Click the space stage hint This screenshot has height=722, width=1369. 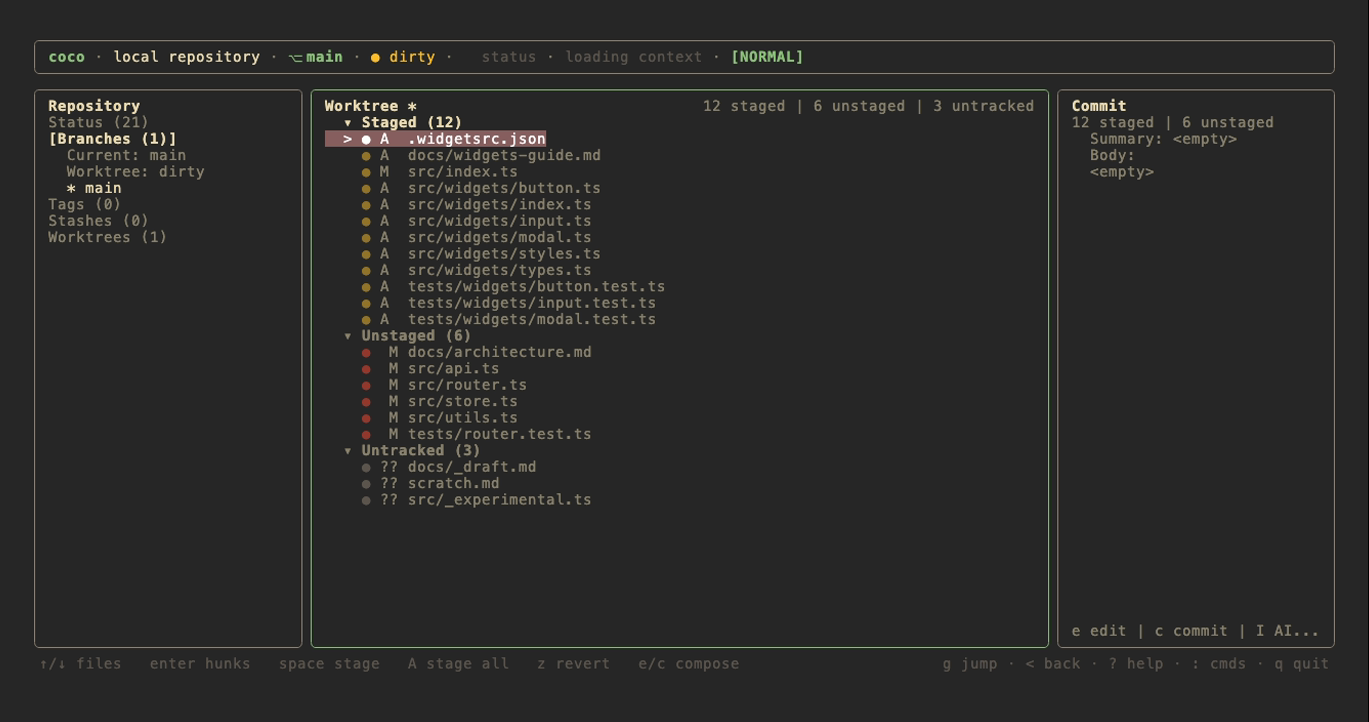(329, 664)
